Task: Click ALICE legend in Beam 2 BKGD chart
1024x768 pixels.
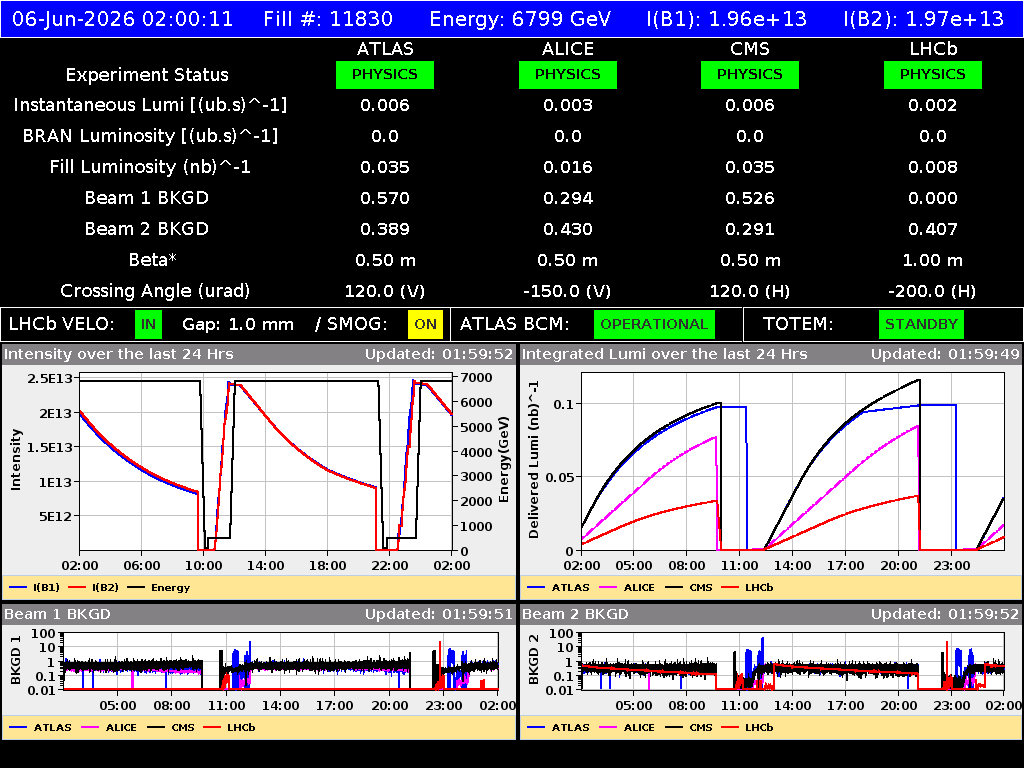Action: 627,728
